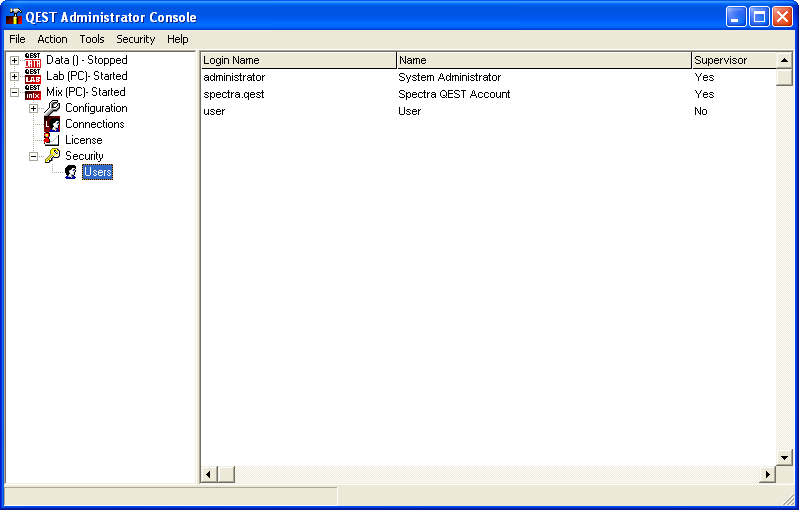This screenshot has height=510, width=799.
Task: Click the License icon in tree
Action: point(52,140)
